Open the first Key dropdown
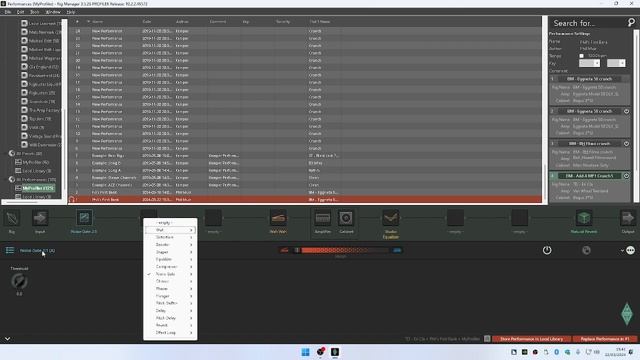 (589, 63)
